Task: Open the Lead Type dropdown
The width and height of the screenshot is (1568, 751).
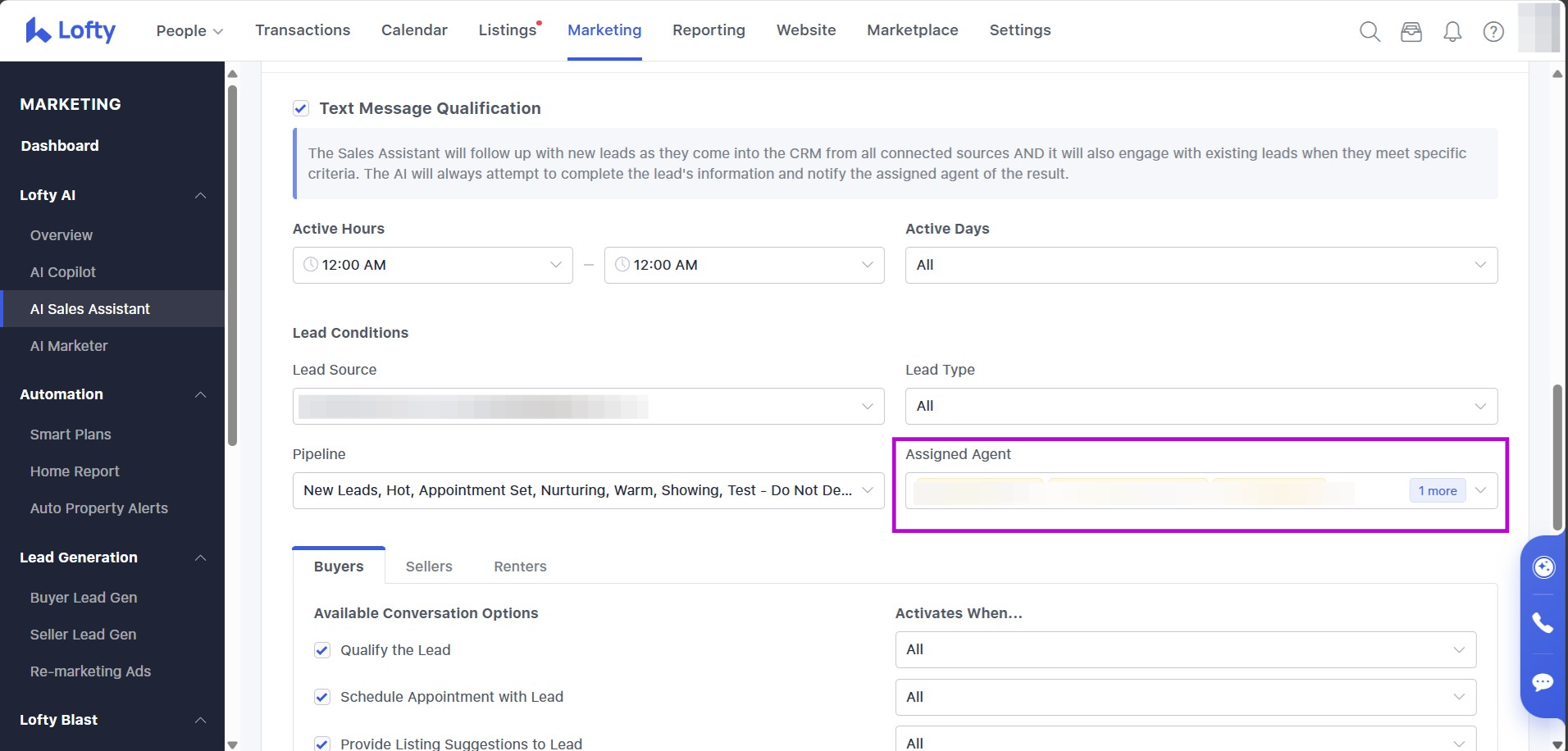Action: click(1201, 406)
